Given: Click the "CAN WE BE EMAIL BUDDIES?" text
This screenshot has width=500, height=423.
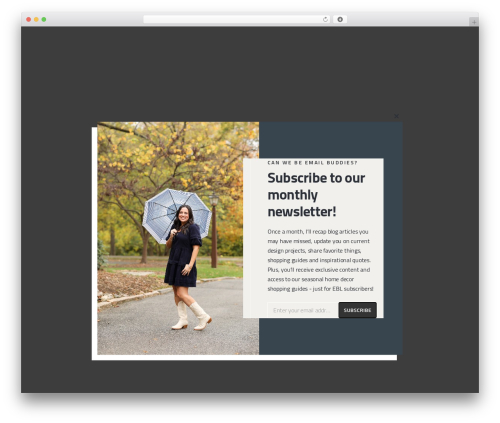Looking at the screenshot, I should pos(312,163).
